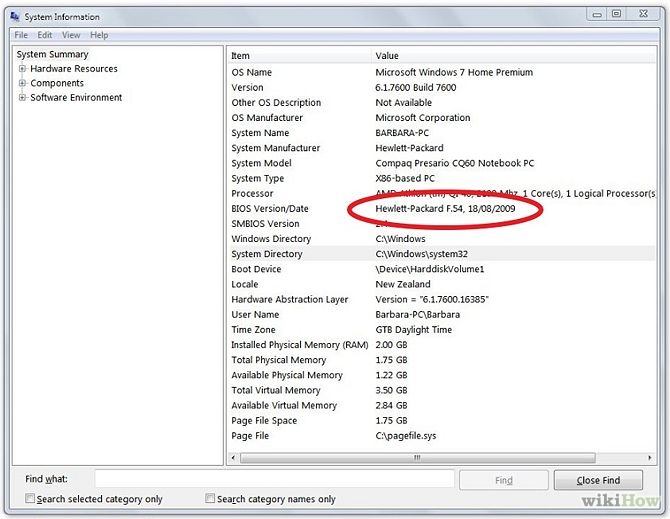The width and height of the screenshot is (670, 519).
Task: Select the Time Zone row
Action: (442, 330)
